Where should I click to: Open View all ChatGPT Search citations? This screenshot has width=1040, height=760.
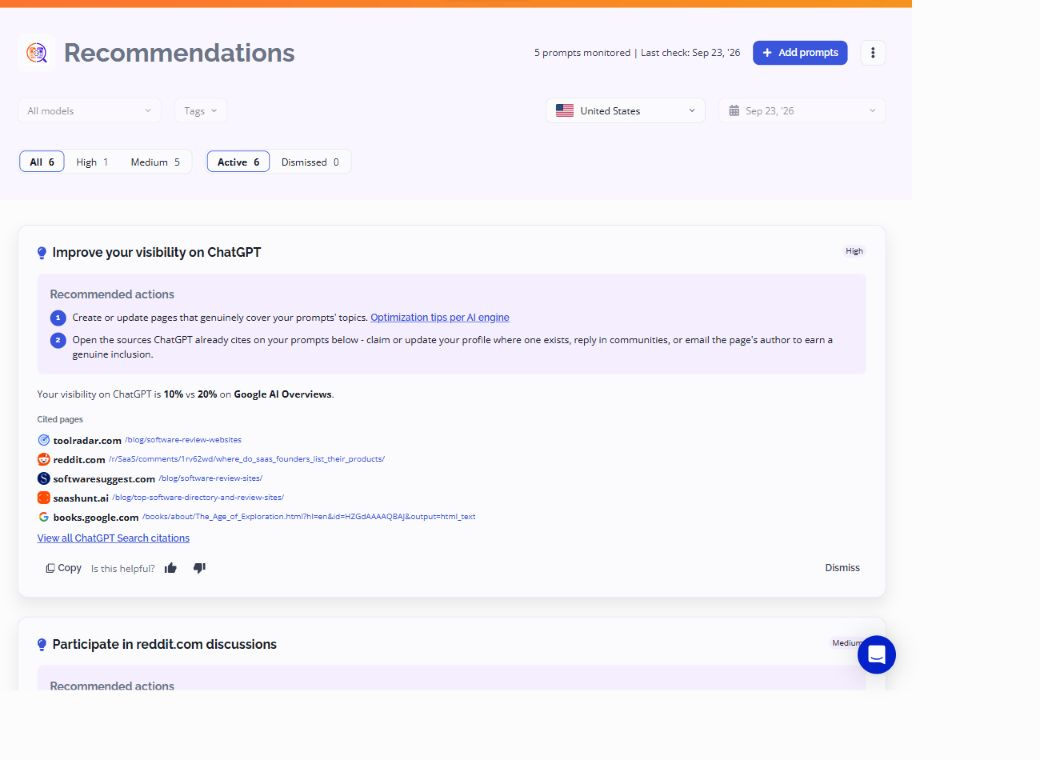(113, 538)
